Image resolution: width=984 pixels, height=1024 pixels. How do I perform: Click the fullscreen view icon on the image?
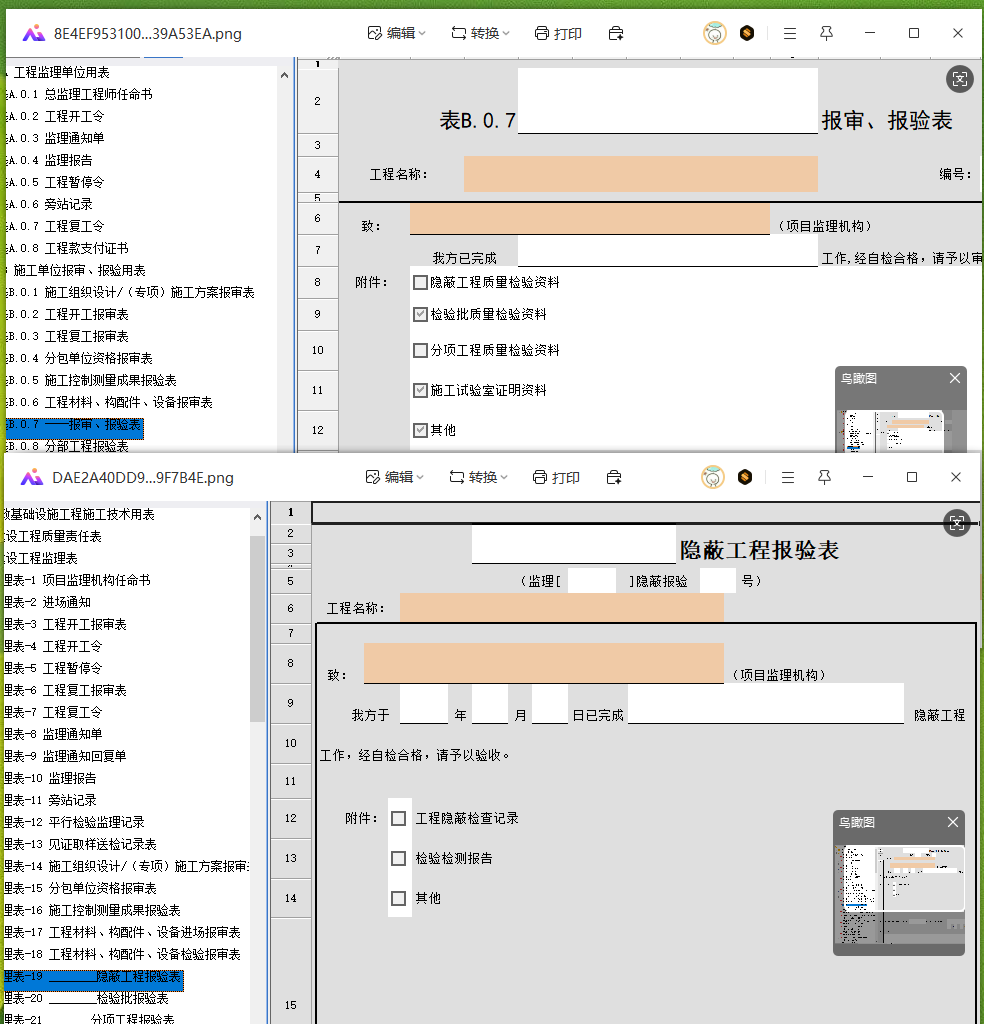click(959, 78)
